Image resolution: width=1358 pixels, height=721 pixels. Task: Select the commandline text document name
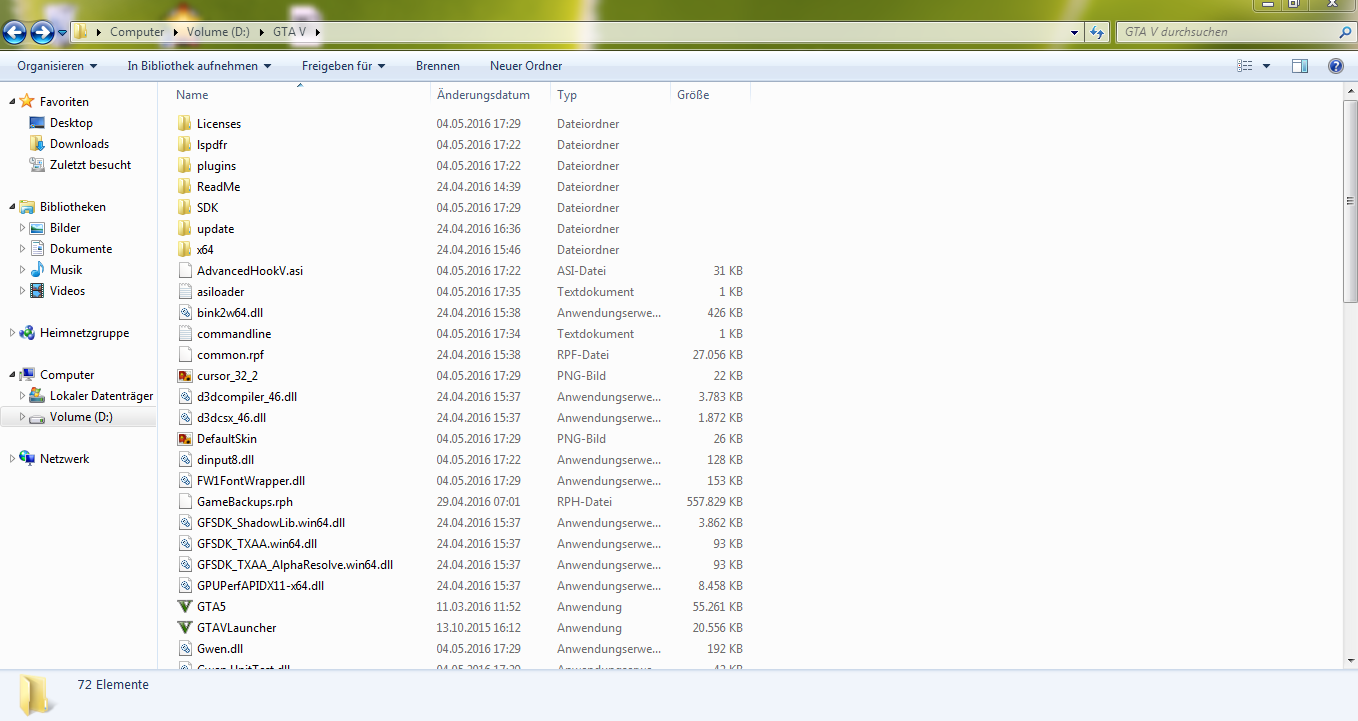(234, 334)
